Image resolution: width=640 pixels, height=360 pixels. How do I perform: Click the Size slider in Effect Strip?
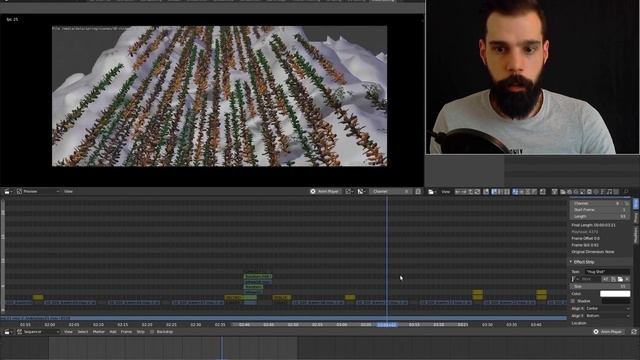pyautogui.click(x=600, y=287)
